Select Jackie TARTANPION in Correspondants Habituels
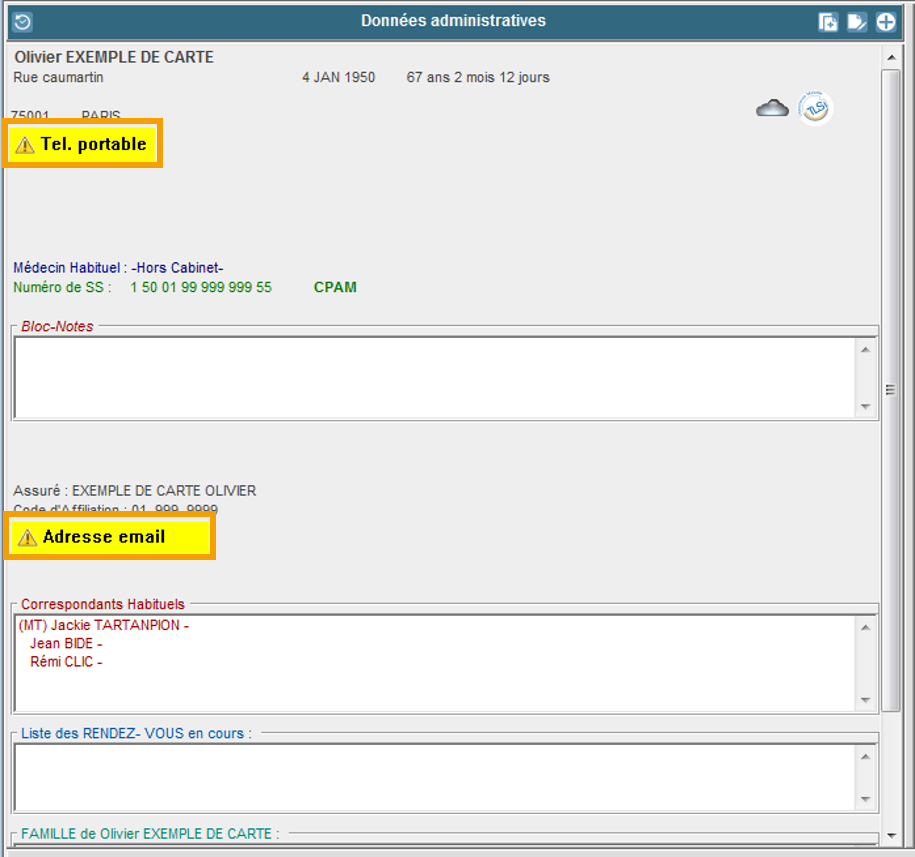Image resolution: width=915 pixels, height=857 pixels. (103, 625)
